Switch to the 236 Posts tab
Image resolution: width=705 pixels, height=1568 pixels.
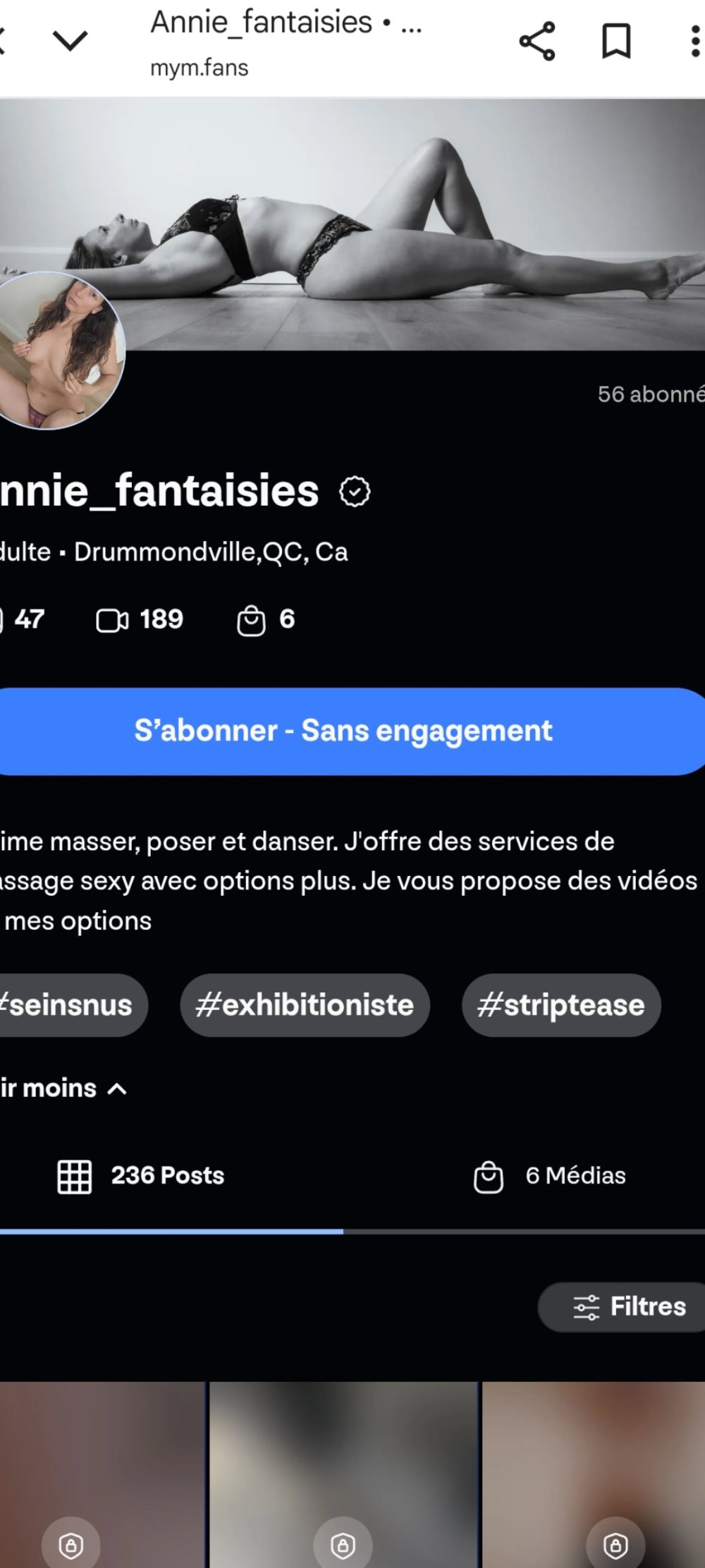pos(141,1176)
